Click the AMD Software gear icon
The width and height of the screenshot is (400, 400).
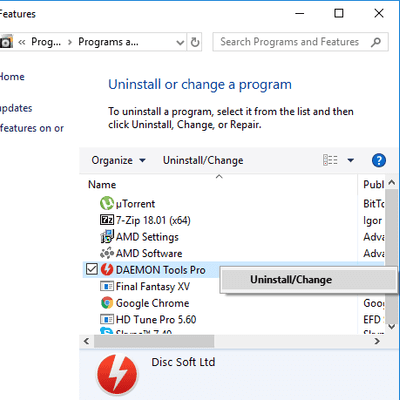[107, 253]
